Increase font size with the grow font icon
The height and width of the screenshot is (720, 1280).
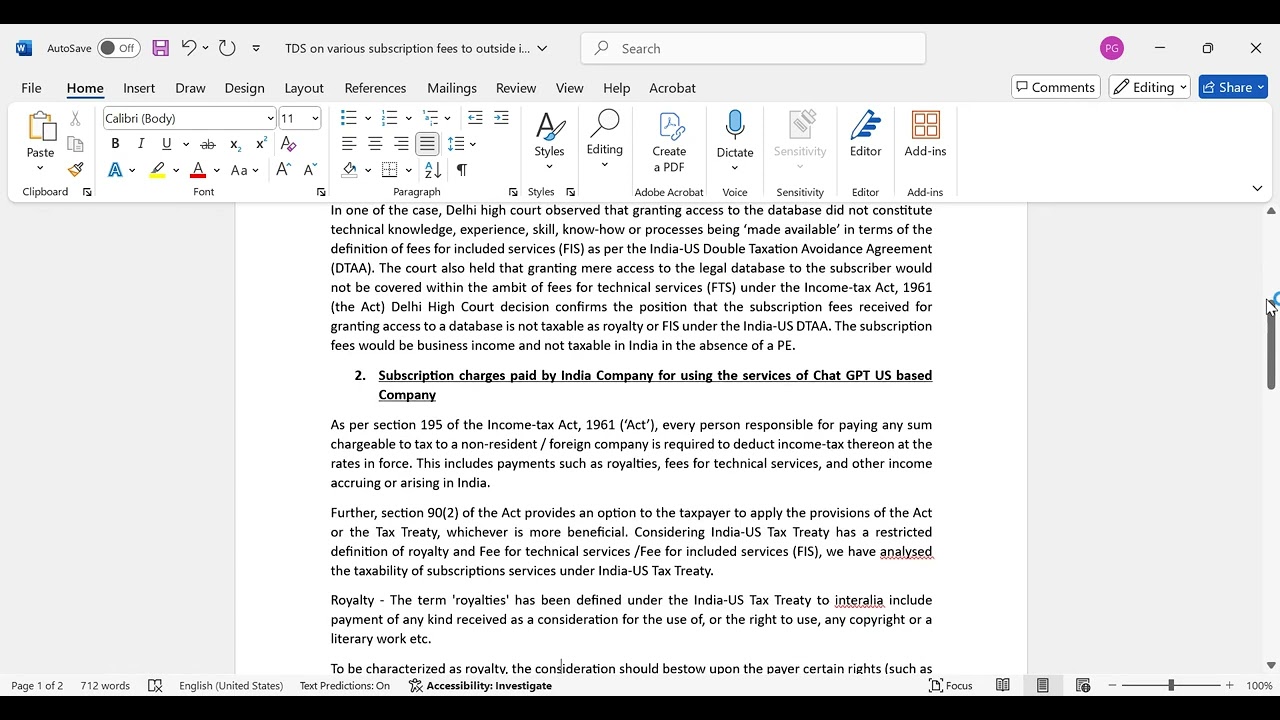click(284, 170)
